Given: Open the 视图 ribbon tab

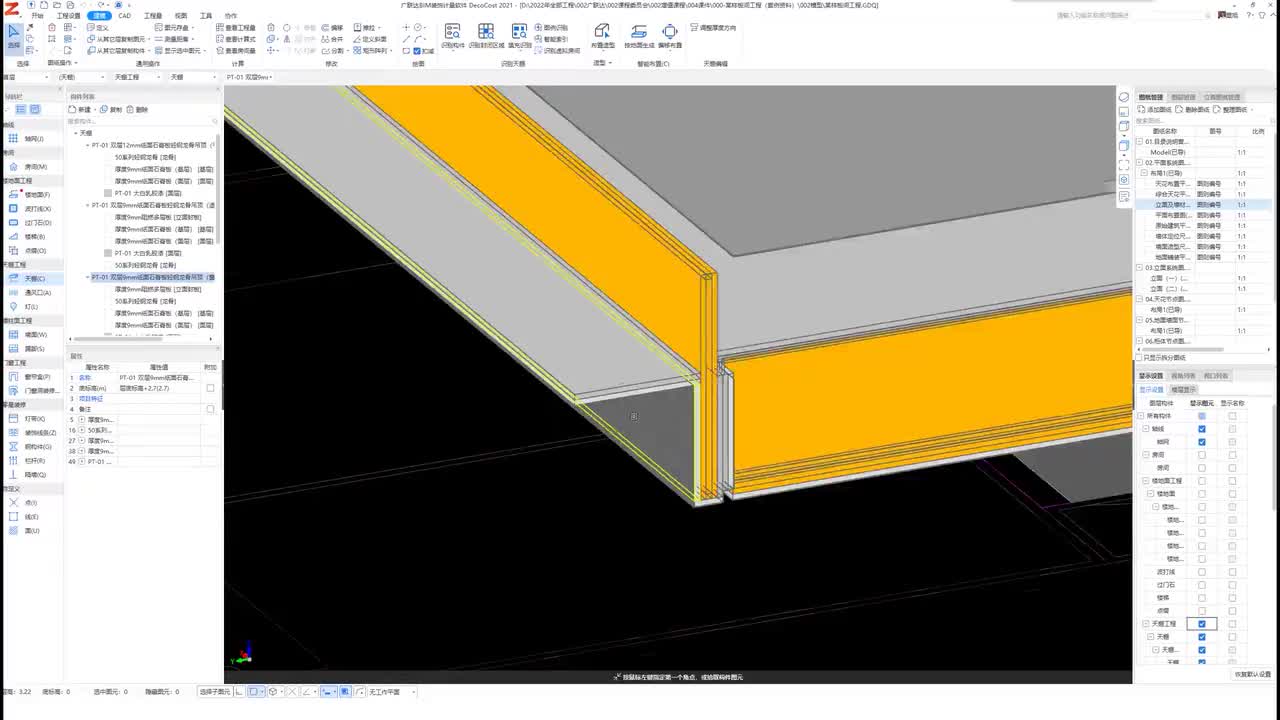Looking at the screenshot, I should point(181,16).
